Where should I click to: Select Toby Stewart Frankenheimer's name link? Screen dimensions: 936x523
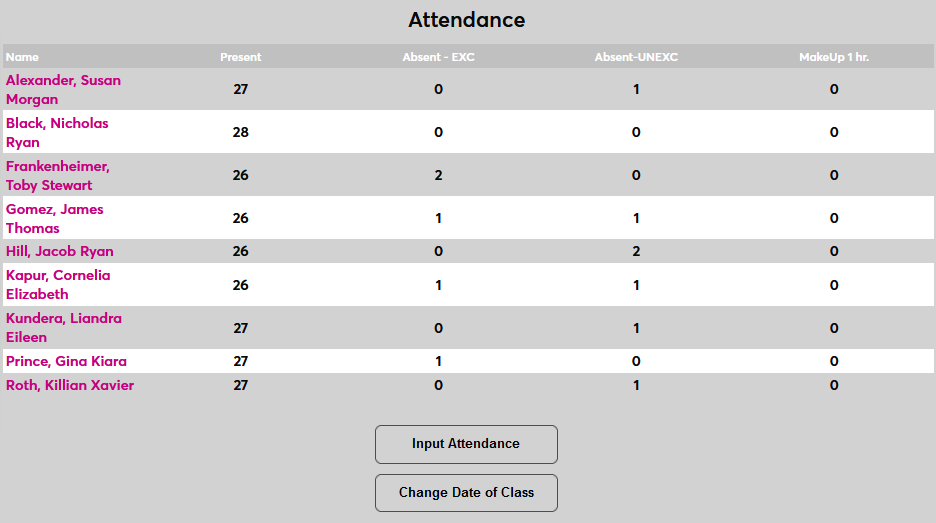(58, 176)
